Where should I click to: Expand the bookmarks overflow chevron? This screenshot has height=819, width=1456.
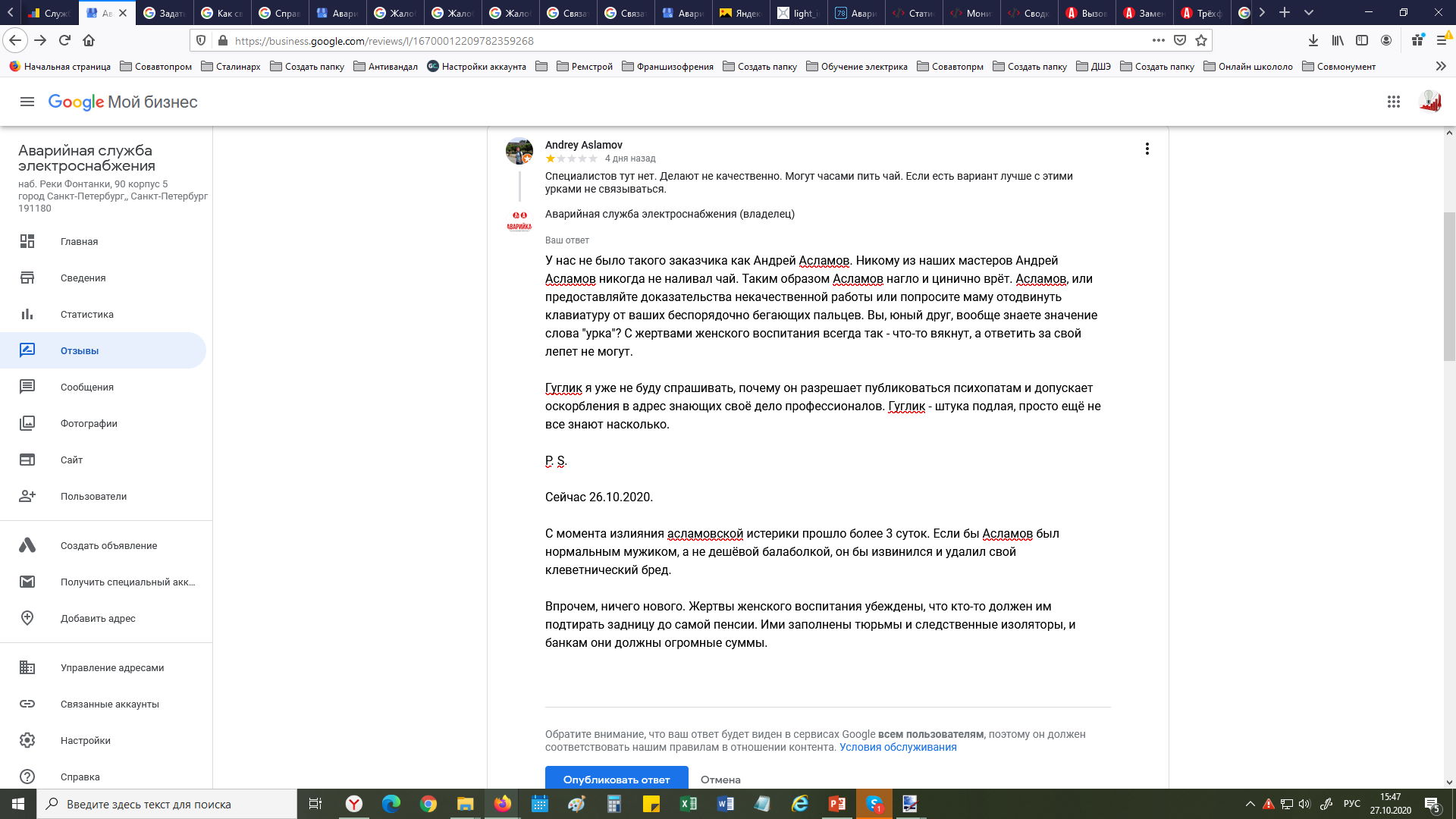1440,67
